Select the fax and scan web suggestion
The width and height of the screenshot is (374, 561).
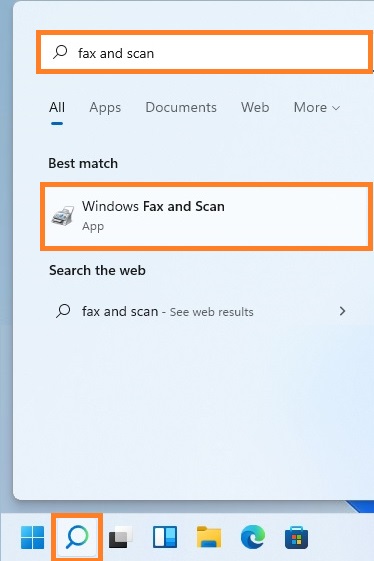click(200, 311)
